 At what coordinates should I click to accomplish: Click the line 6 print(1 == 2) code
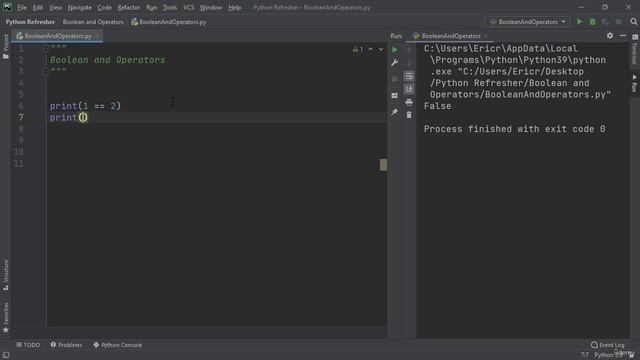85,106
